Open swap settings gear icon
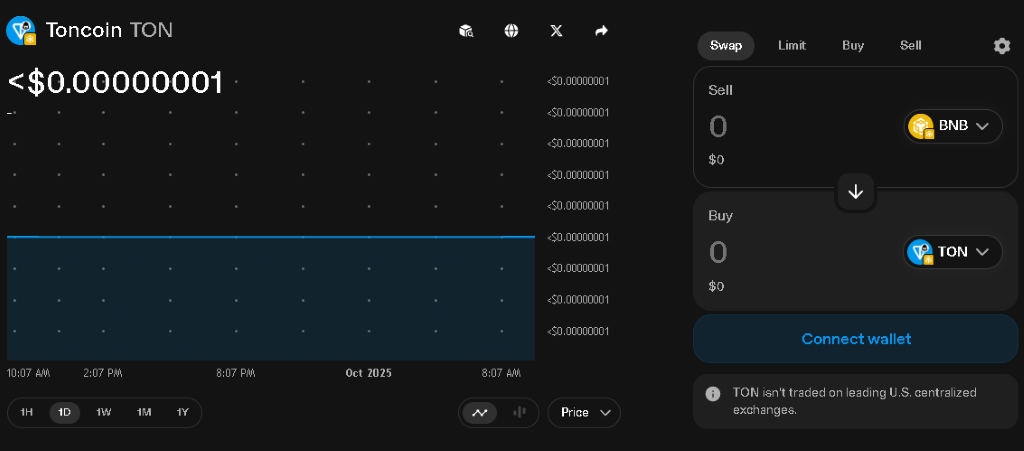 (x=1001, y=46)
